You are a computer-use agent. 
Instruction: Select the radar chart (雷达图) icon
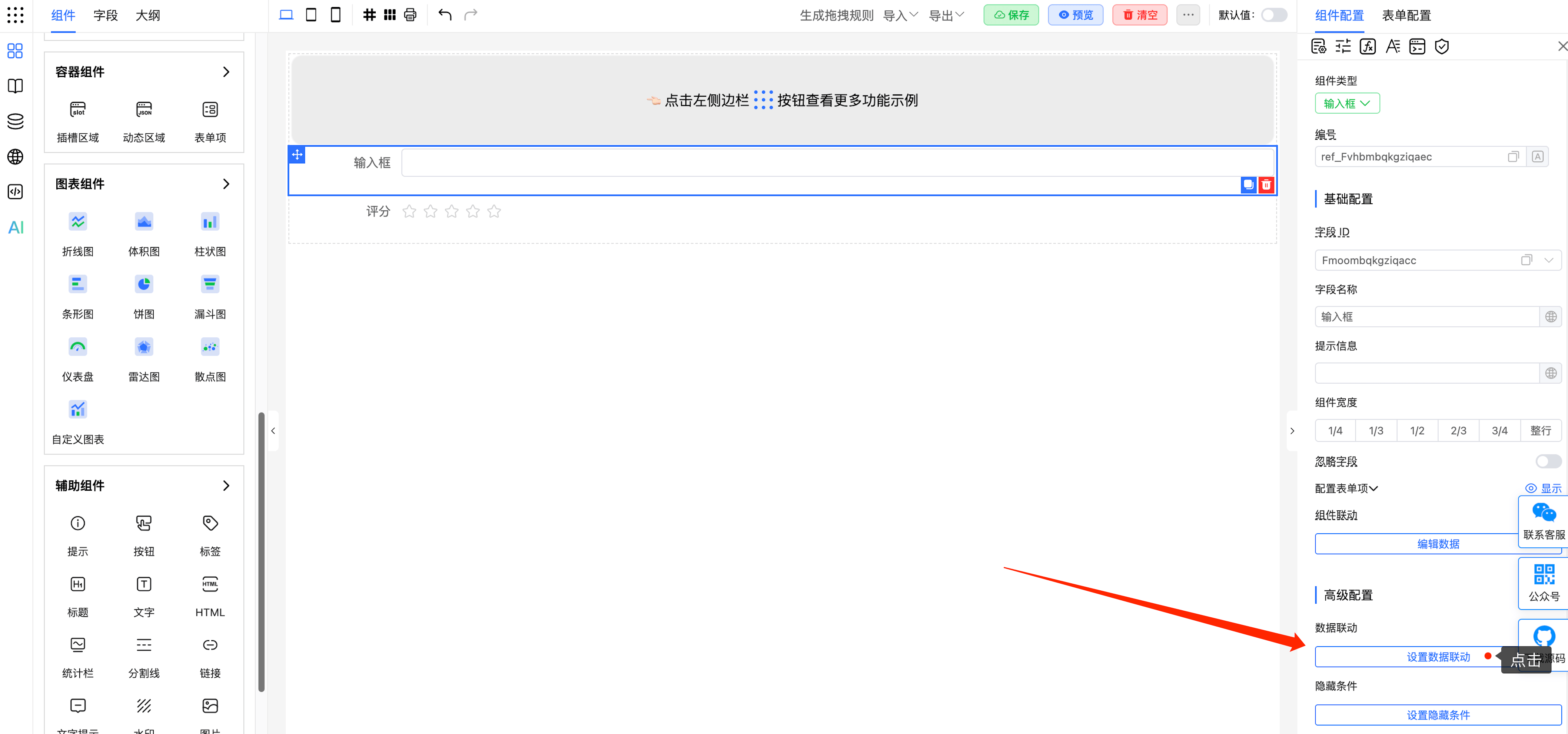(x=144, y=347)
